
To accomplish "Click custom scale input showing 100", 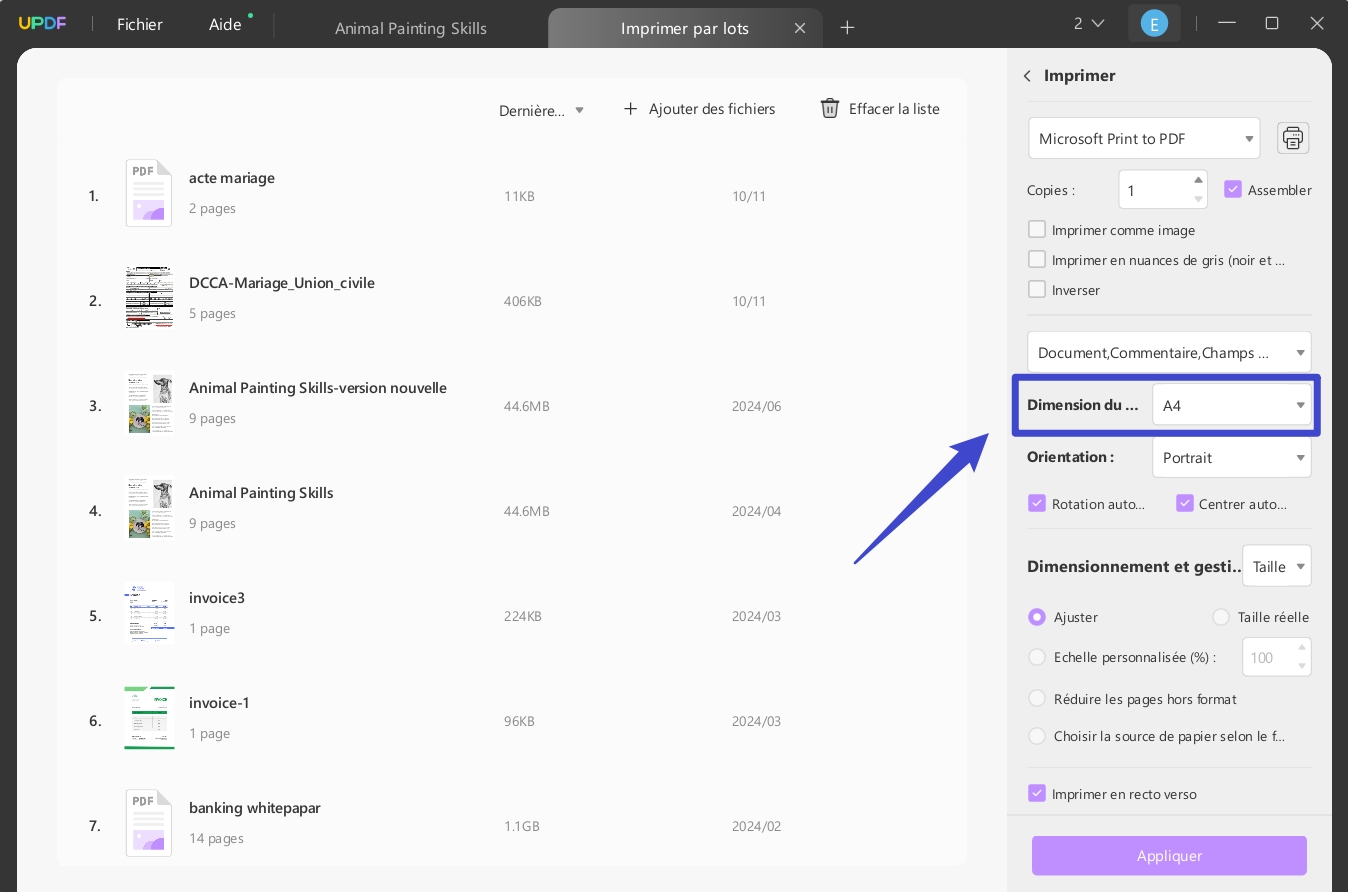I will pyautogui.click(x=1268, y=657).
